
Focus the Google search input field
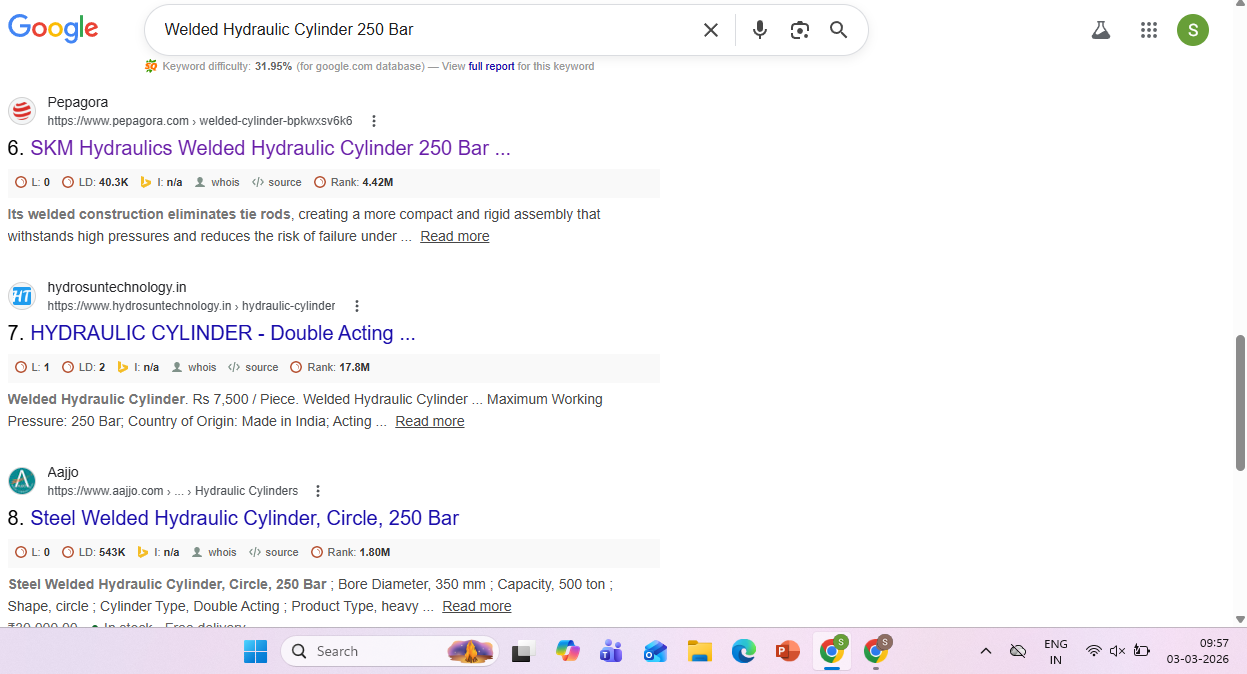click(x=425, y=30)
